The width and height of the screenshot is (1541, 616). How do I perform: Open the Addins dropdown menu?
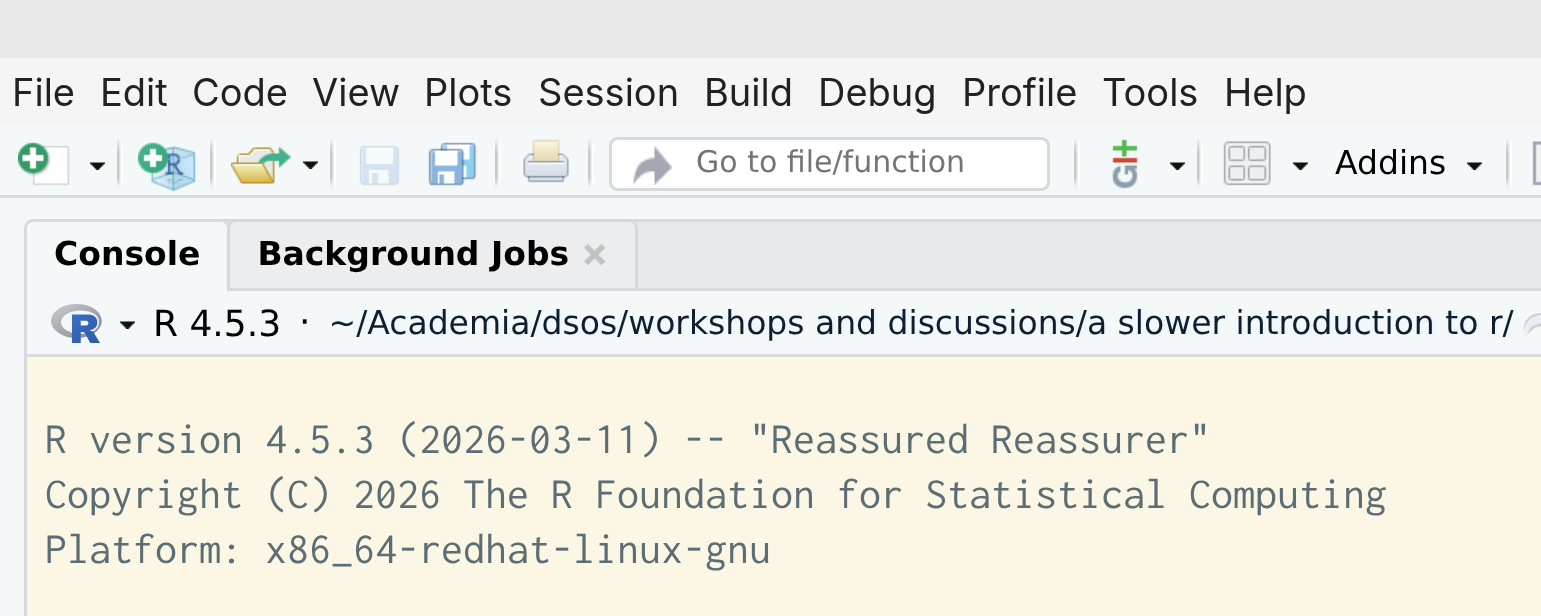[1409, 163]
